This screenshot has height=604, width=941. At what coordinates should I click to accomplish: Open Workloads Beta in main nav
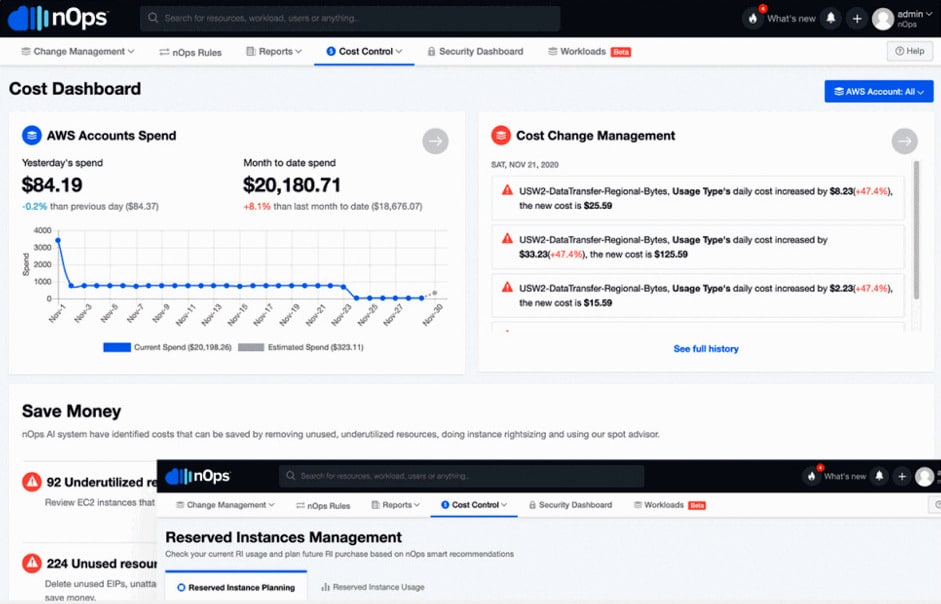[x=589, y=52]
